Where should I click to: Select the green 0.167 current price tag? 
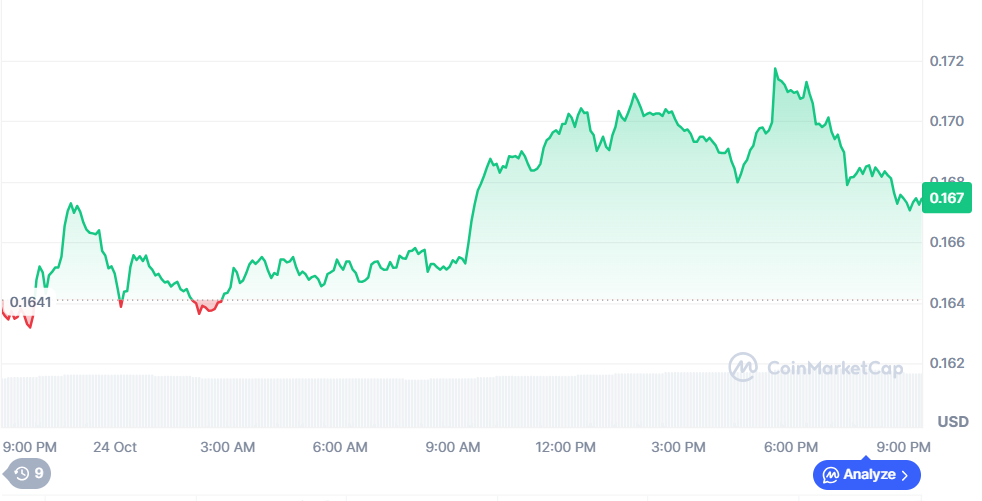tap(946, 198)
